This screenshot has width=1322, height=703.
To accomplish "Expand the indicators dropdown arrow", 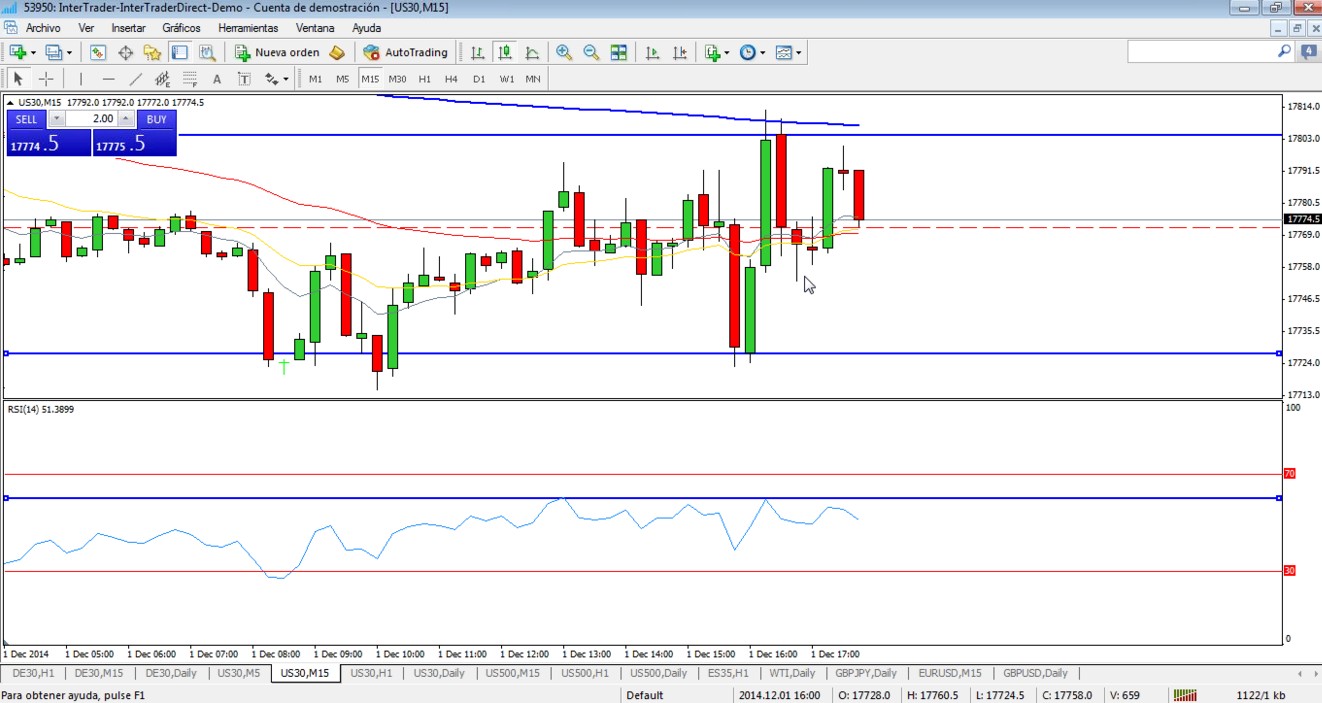I will (727, 53).
